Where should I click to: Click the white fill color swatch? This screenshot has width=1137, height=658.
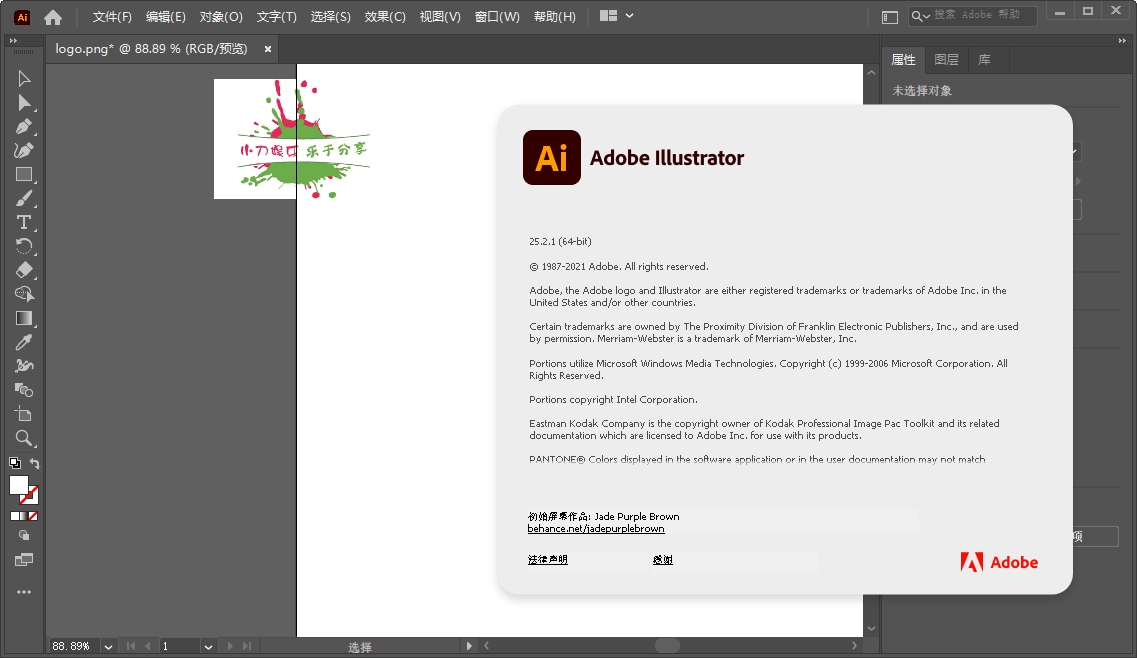point(19,485)
